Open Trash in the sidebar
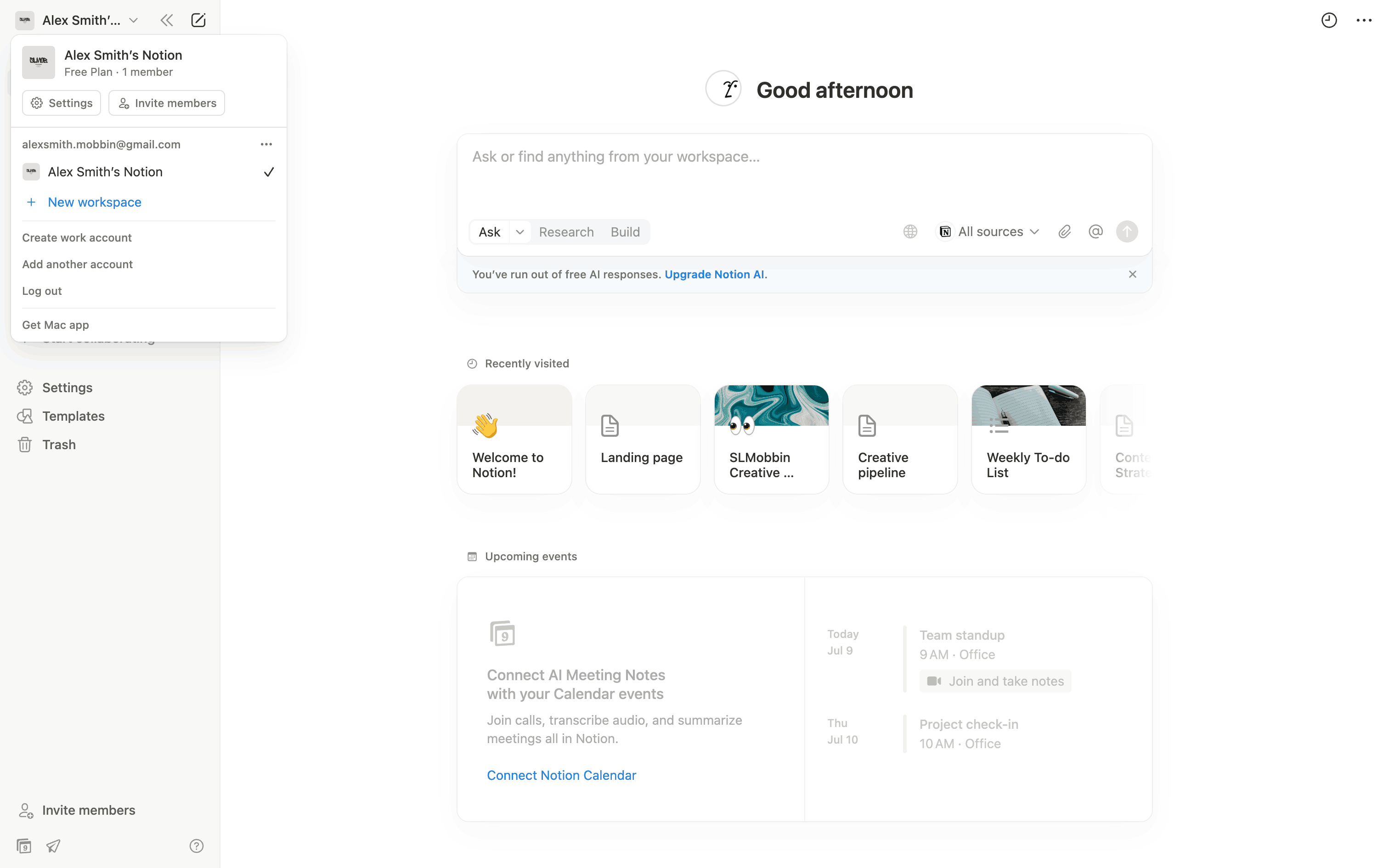 [x=58, y=445]
